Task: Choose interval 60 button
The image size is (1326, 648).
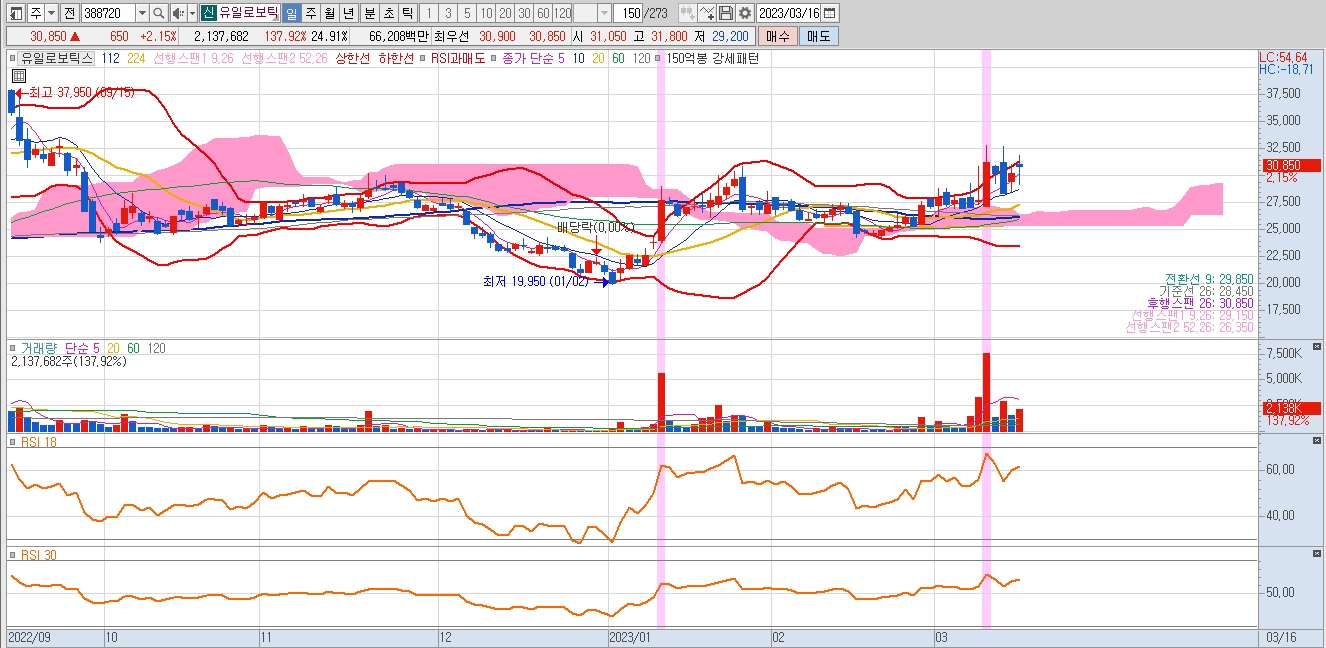Action: 542,13
